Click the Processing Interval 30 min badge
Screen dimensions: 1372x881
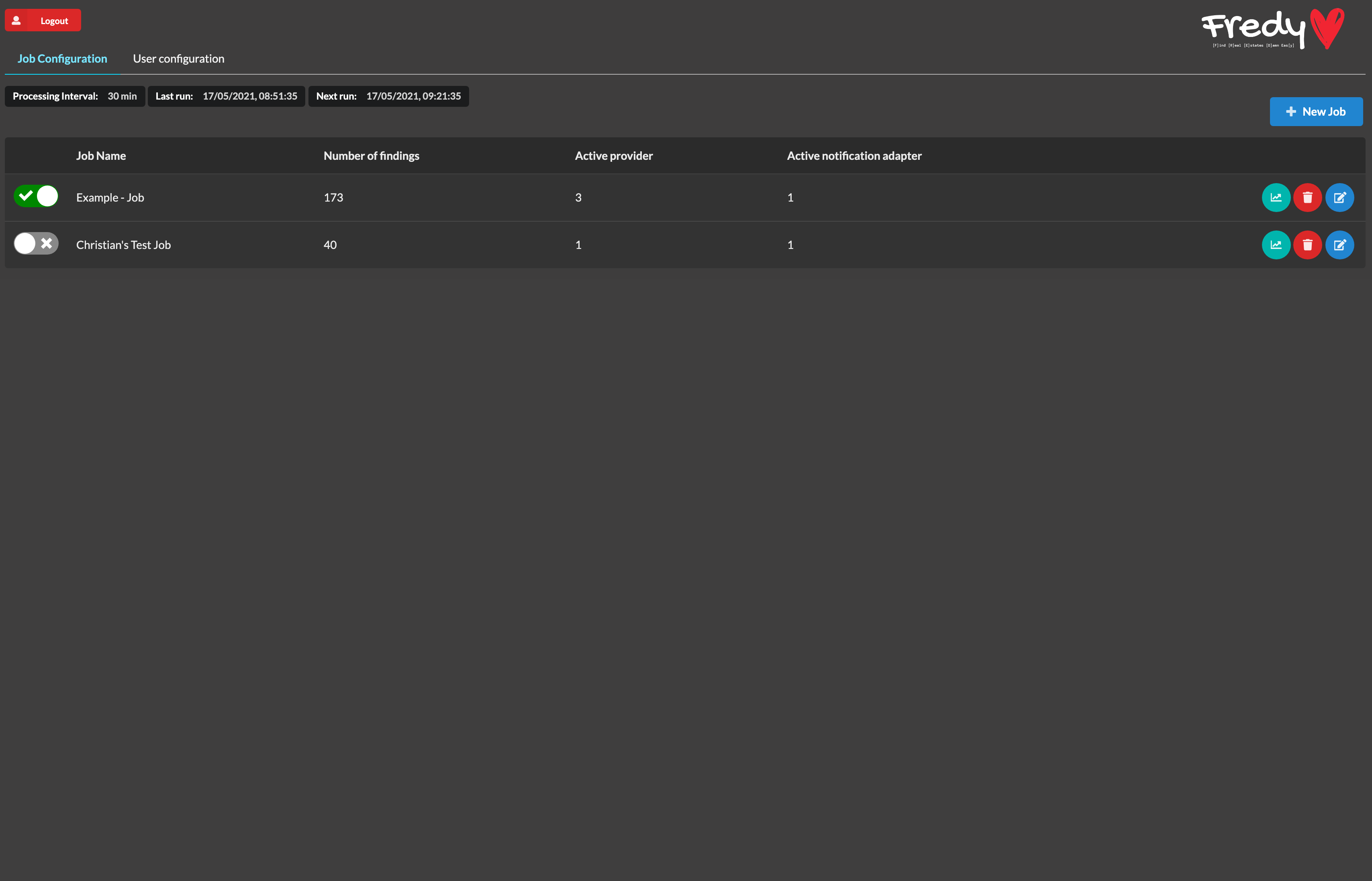75,96
